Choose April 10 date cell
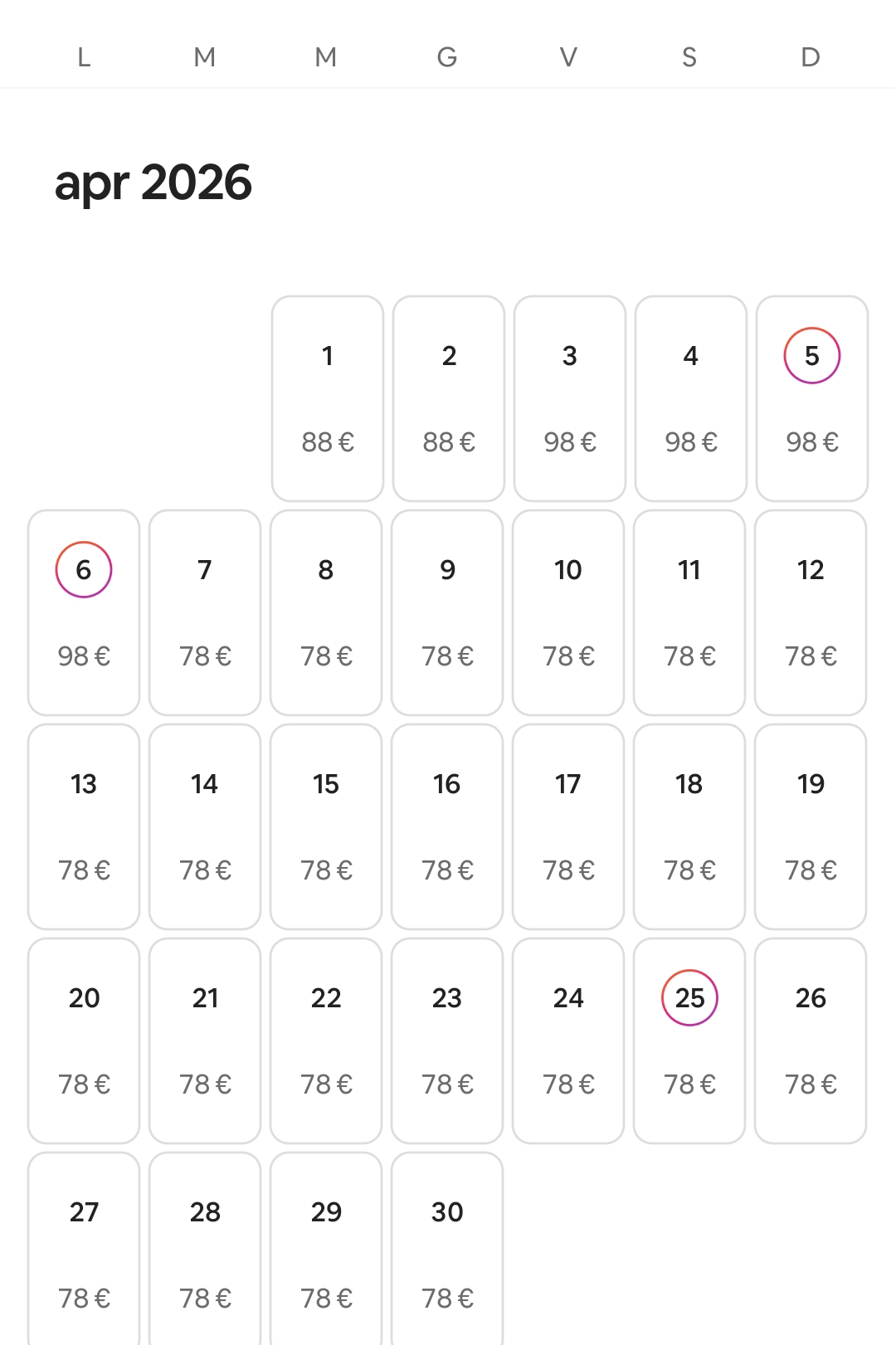 point(568,612)
